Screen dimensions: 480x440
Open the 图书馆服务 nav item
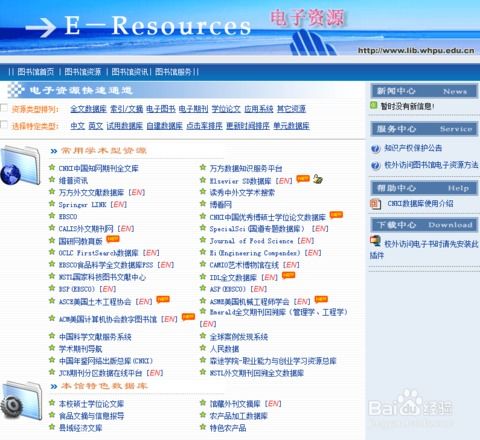coord(173,72)
